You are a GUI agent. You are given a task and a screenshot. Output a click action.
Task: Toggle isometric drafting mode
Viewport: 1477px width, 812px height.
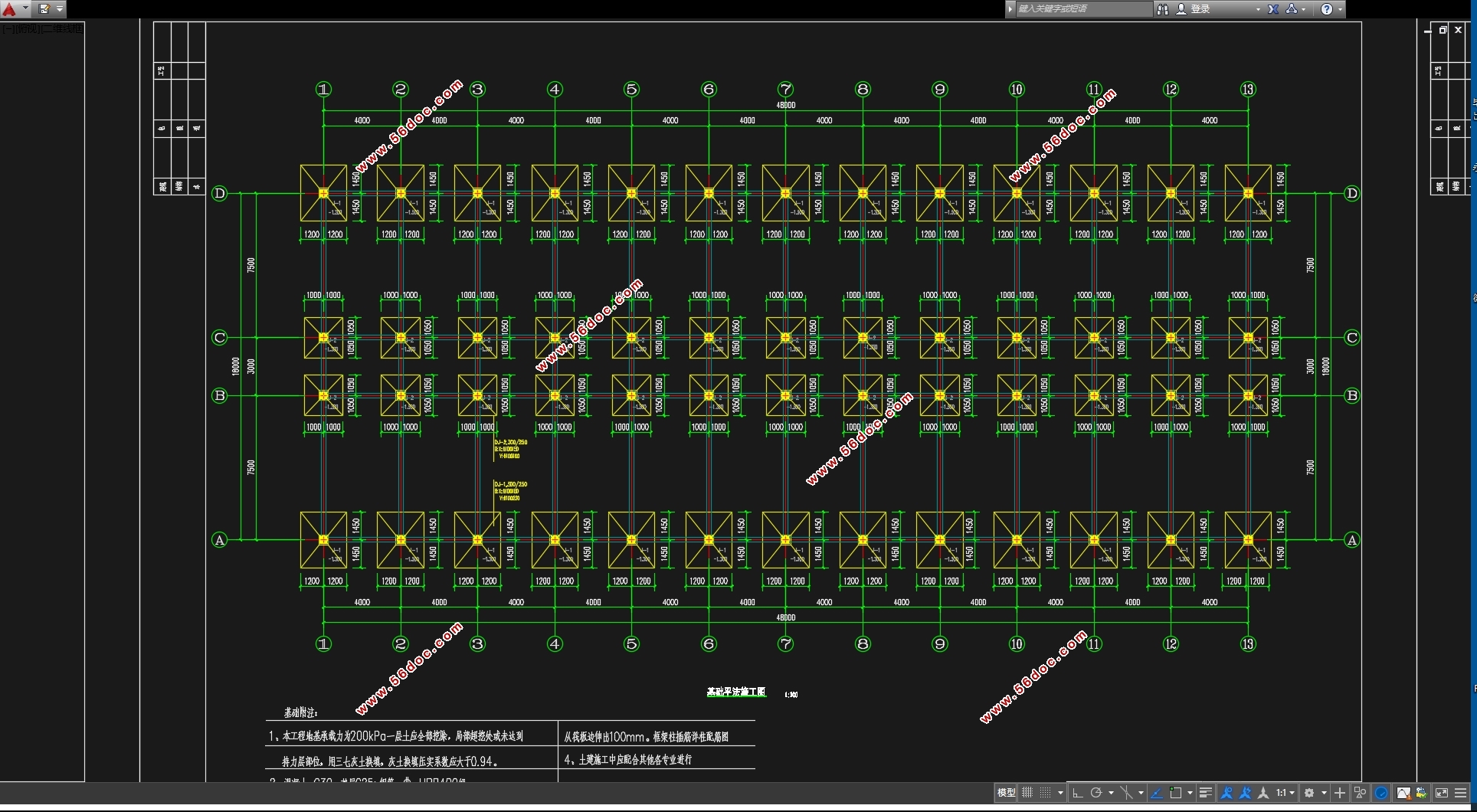coord(1126,793)
